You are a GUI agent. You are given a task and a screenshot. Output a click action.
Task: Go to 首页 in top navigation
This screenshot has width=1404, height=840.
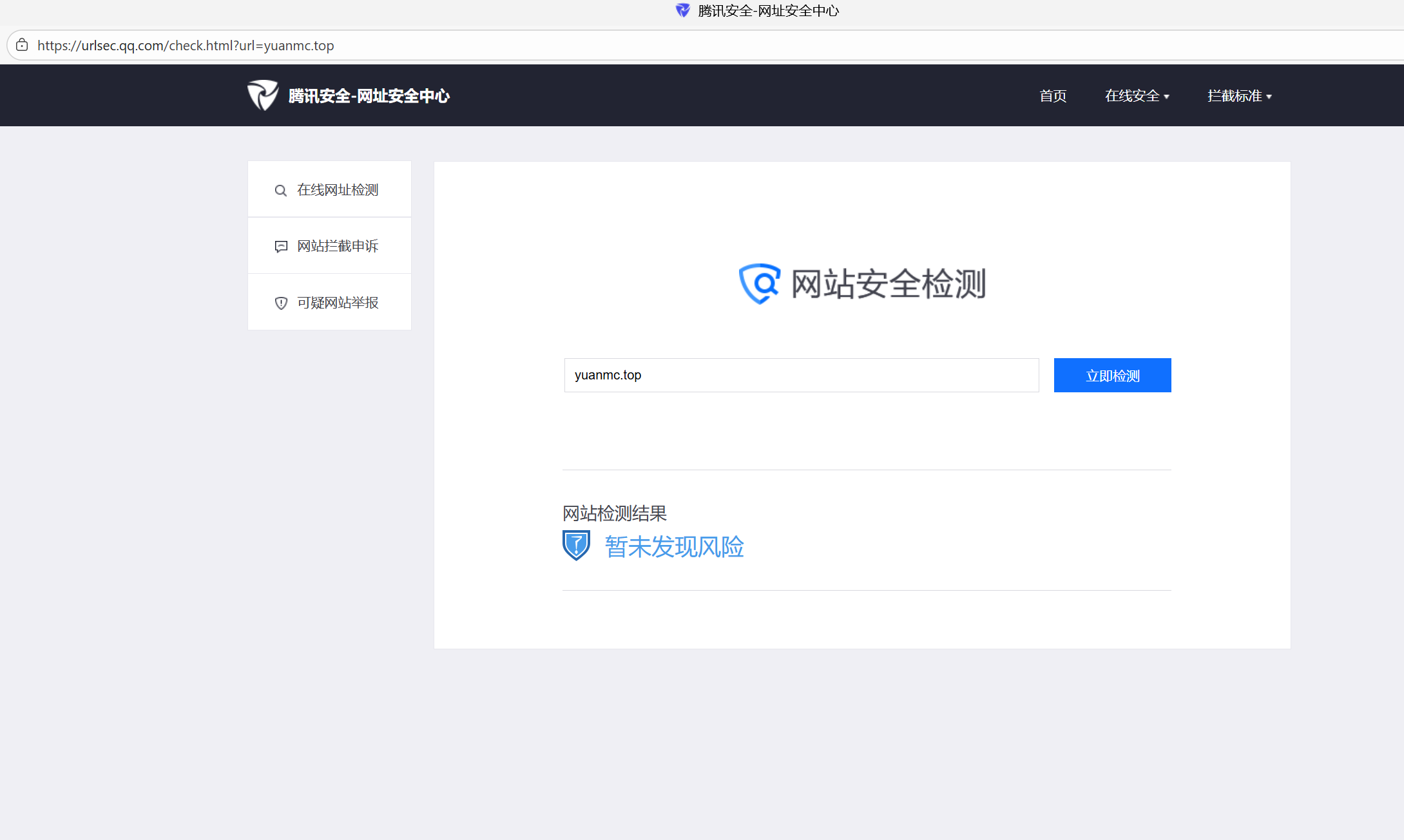point(1053,96)
